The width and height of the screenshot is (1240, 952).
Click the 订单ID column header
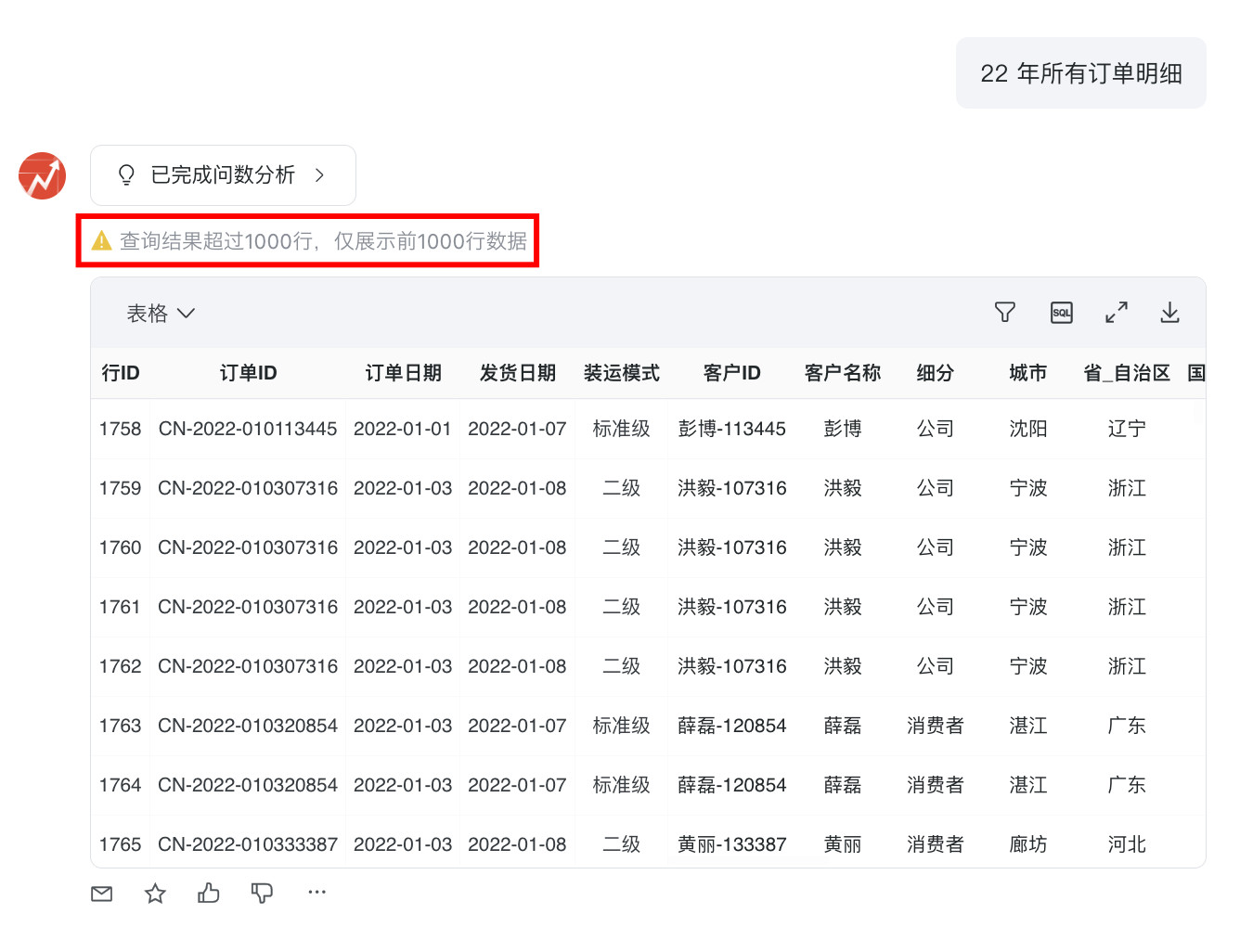coord(248,373)
